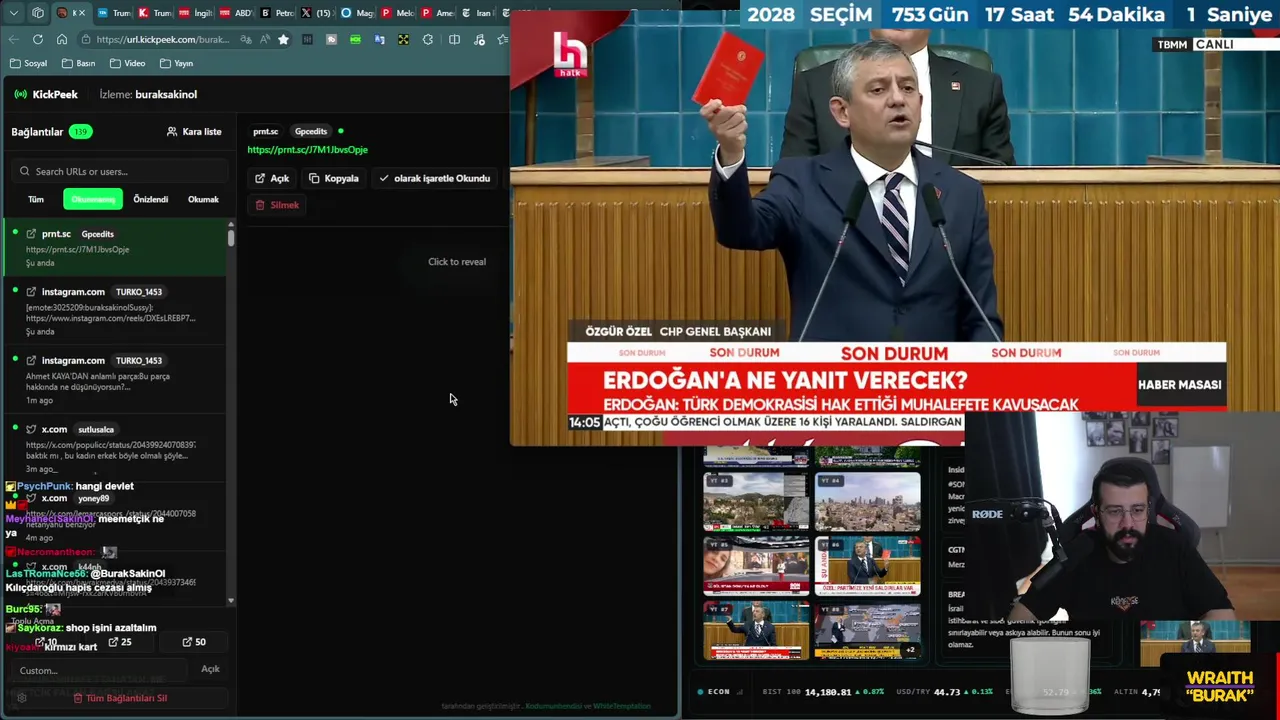
Task: Open the Basın bookmarks folder
Action: 78,63
